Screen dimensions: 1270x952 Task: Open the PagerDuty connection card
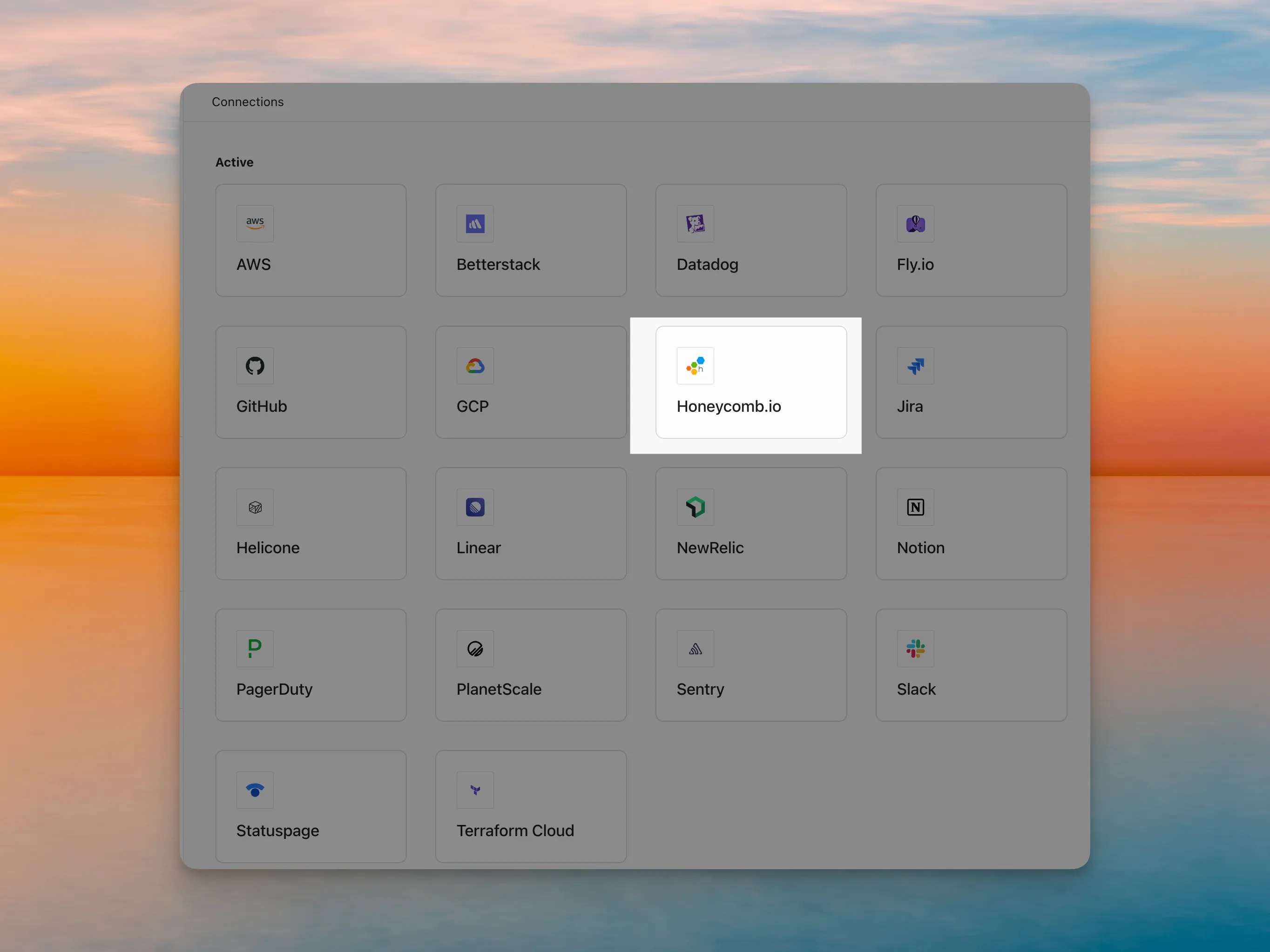tap(311, 665)
